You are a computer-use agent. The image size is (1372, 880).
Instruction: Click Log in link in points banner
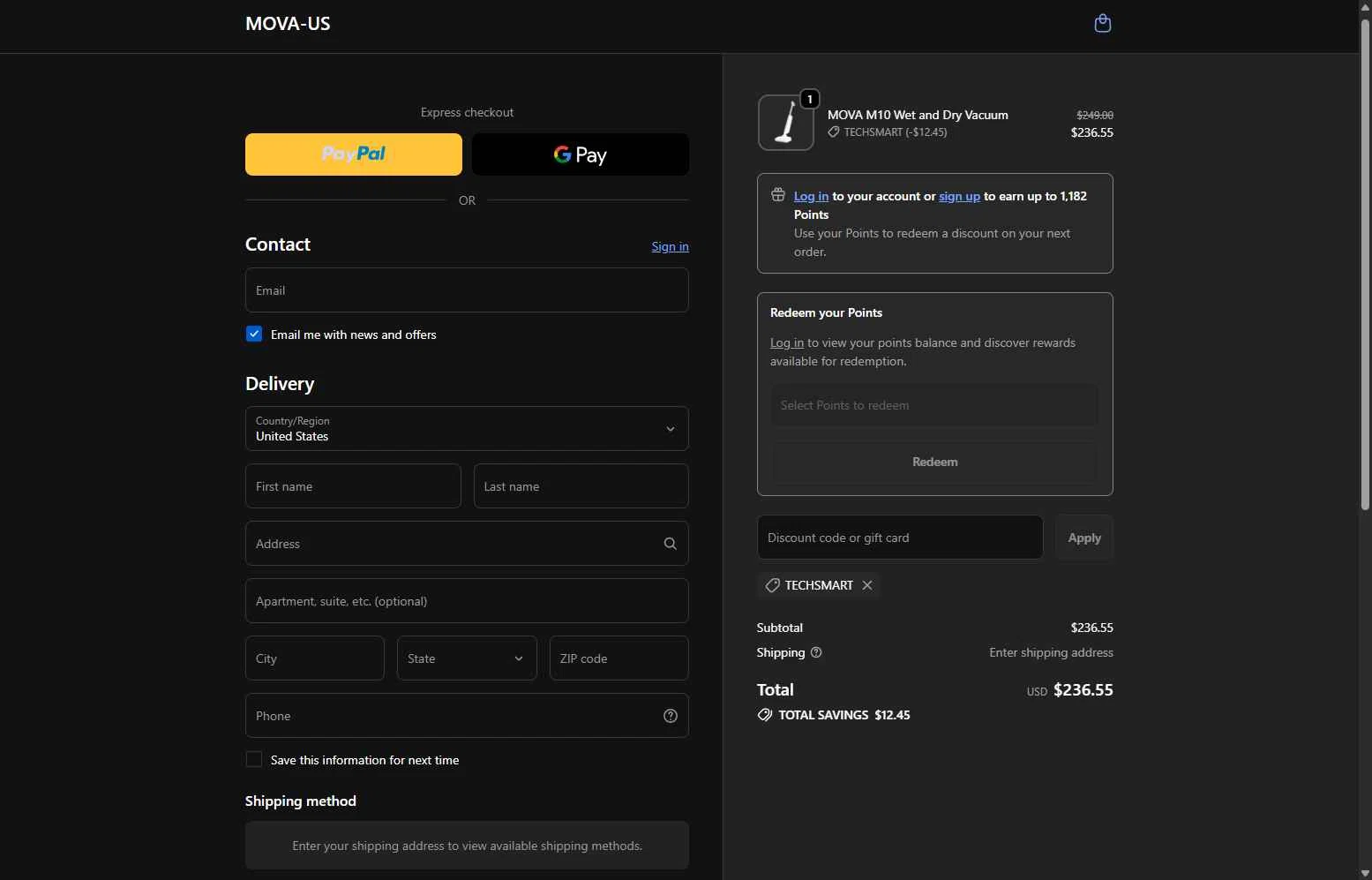pyautogui.click(x=811, y=196)
